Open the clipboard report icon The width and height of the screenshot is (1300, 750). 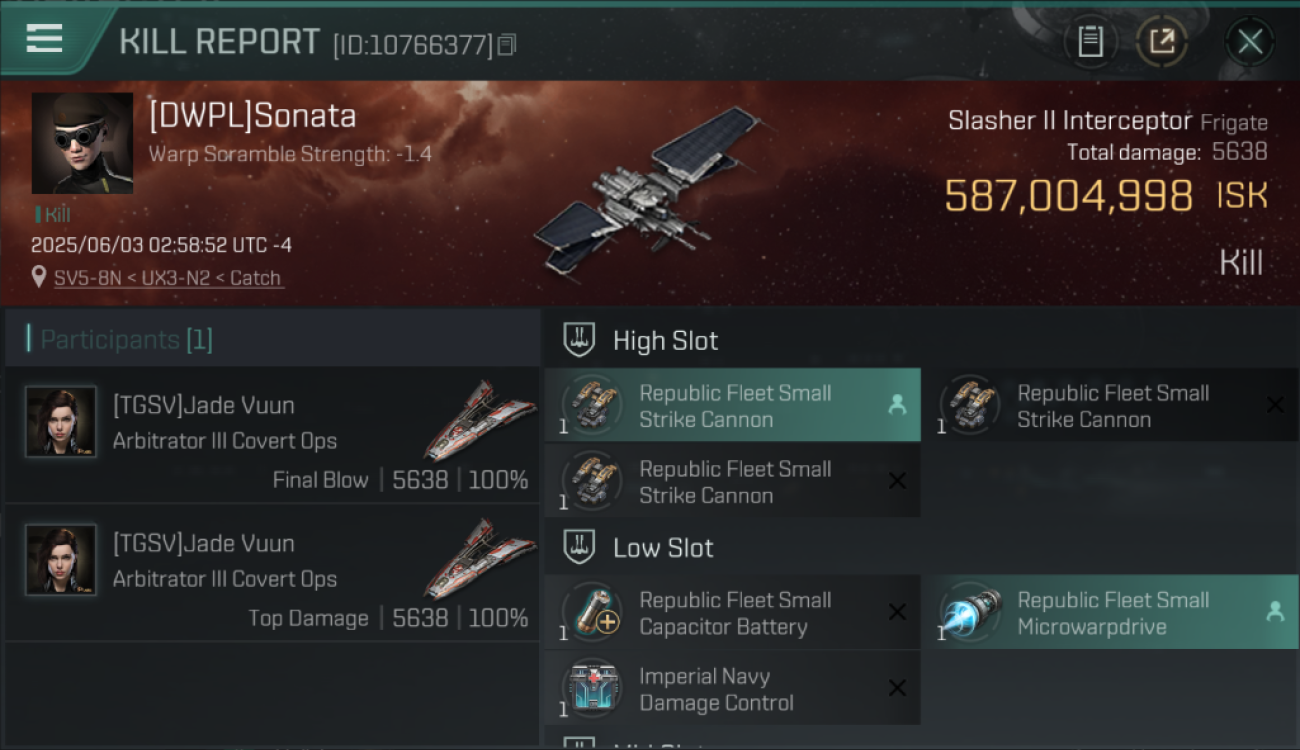tap(1090, 41)
